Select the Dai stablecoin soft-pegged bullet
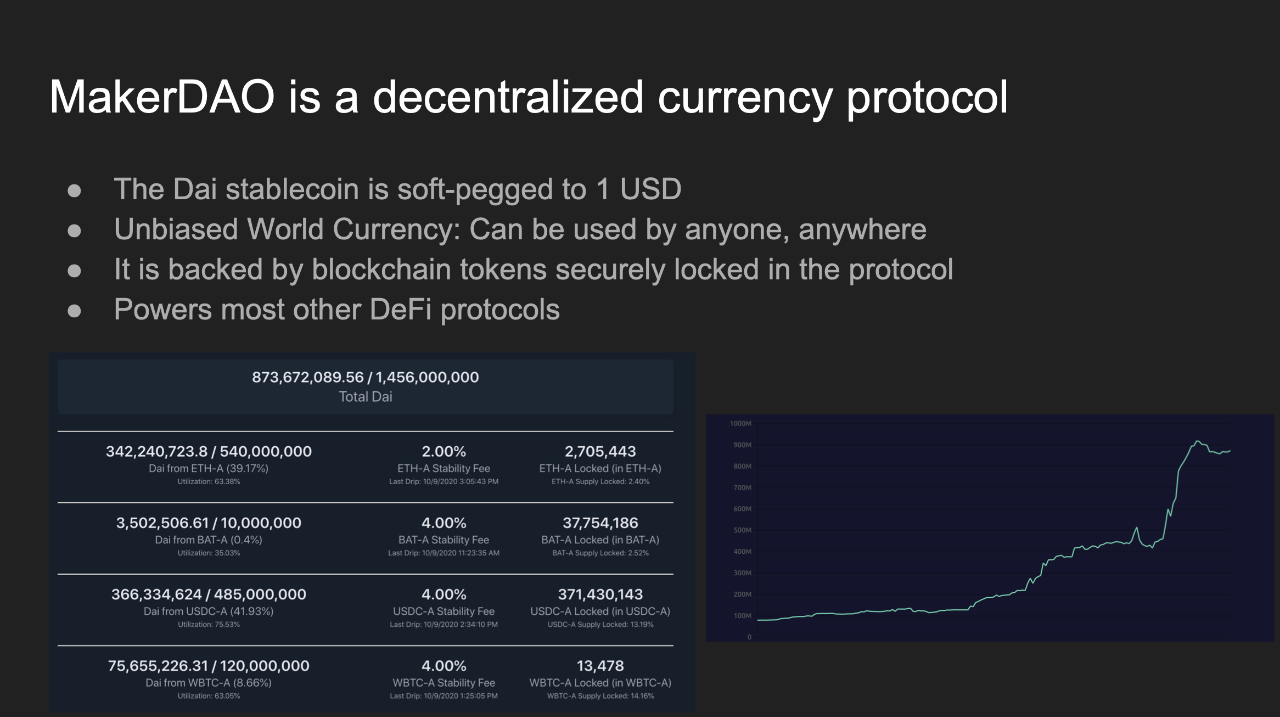 [398, 188]
